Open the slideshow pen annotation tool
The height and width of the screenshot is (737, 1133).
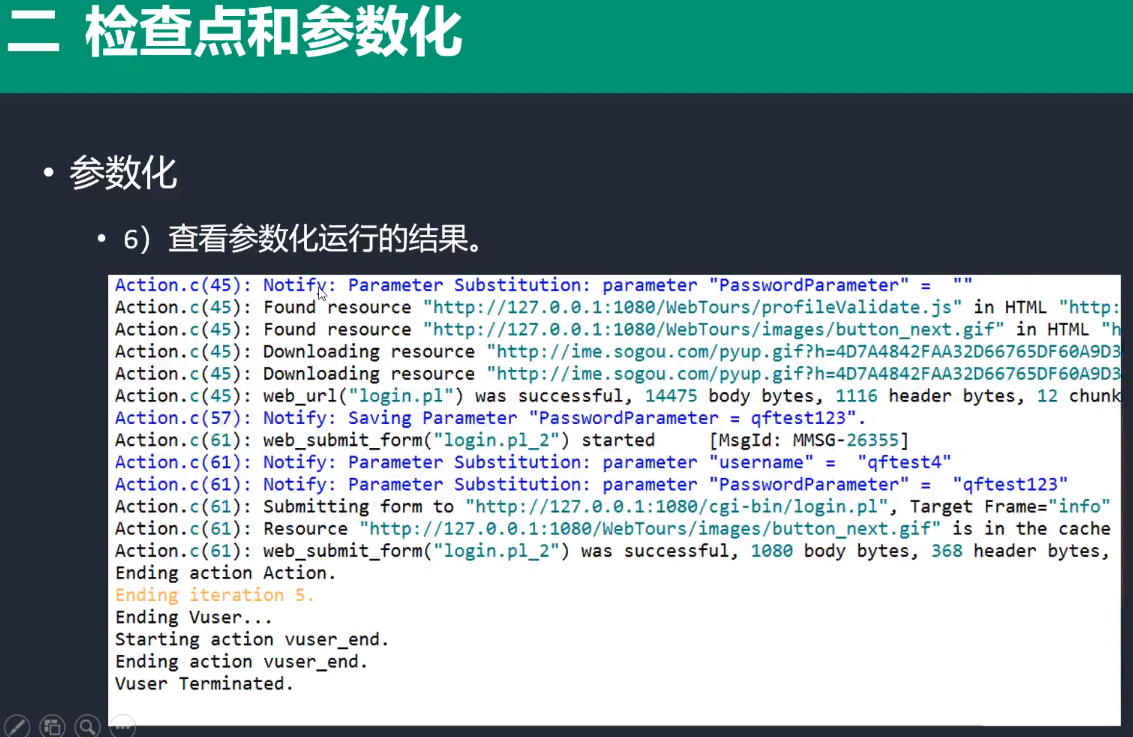[x=17, y=725]
